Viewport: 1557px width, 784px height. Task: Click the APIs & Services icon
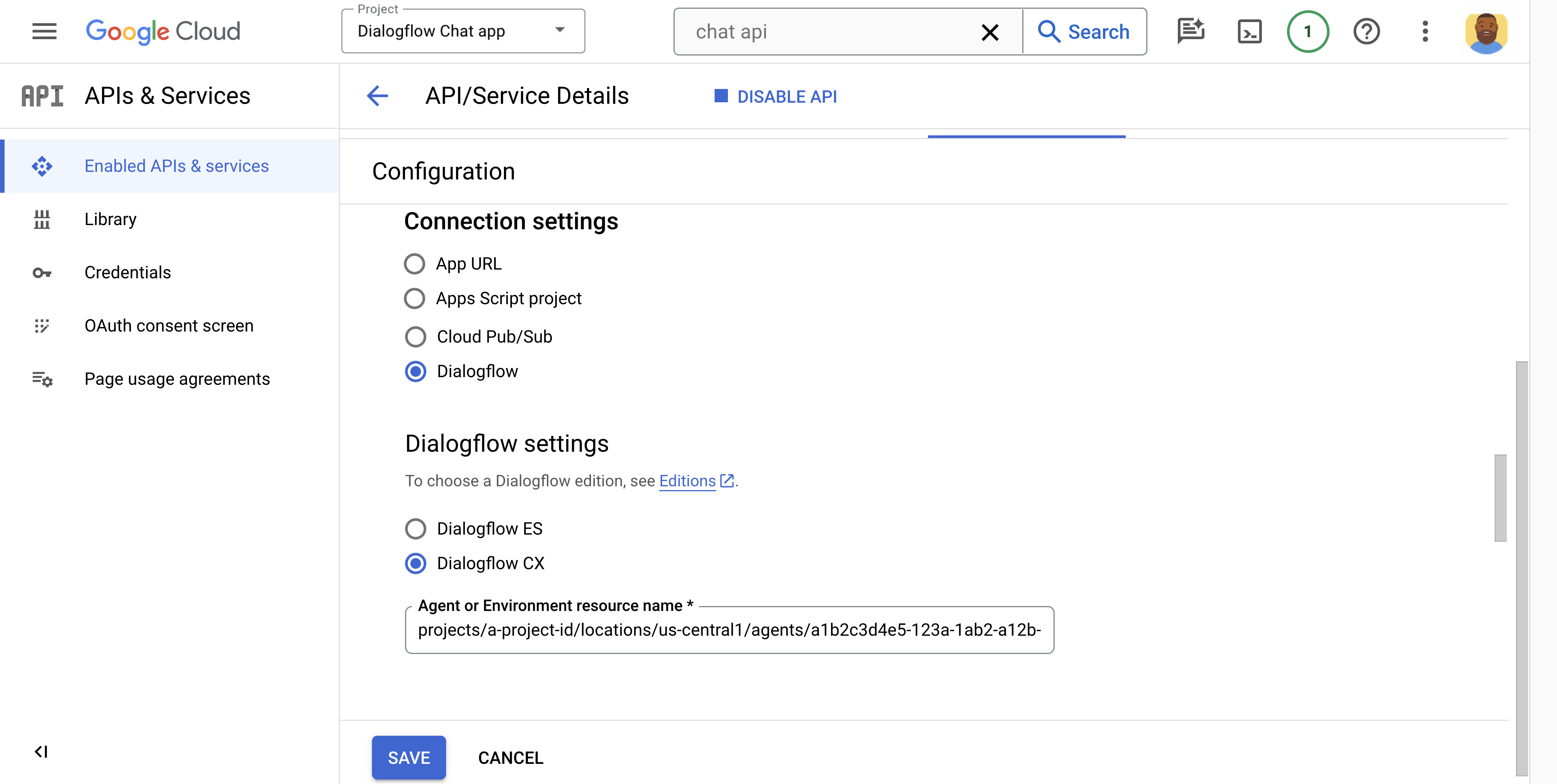tap(41, 95)
